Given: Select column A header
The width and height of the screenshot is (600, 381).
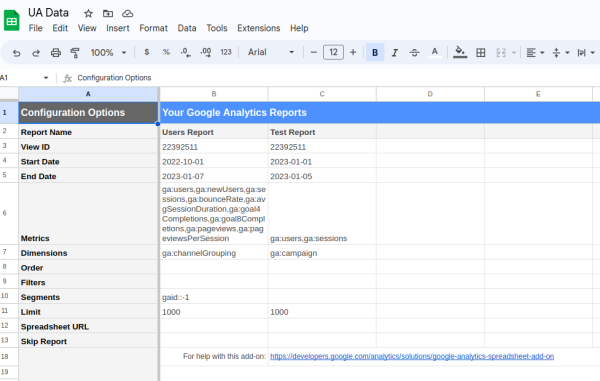Looking at the screenshot, I should tap(88, 94).
